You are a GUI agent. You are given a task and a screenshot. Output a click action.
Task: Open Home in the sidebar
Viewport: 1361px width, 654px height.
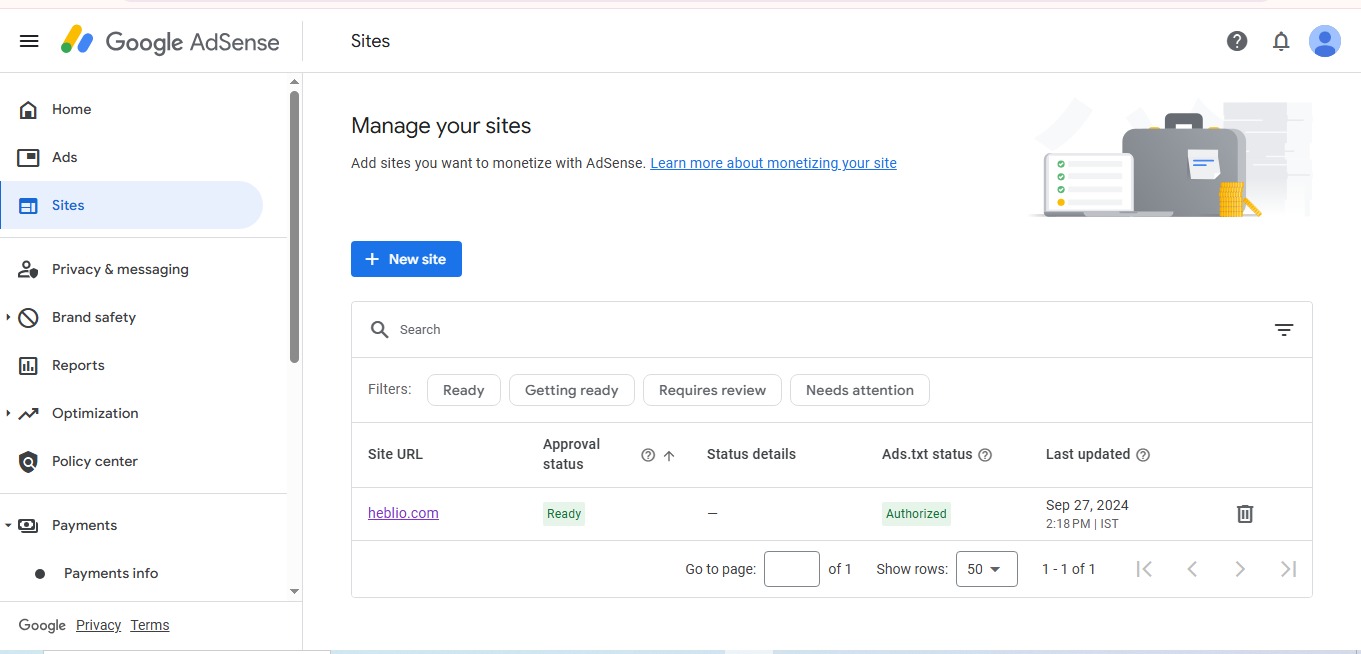132,109
